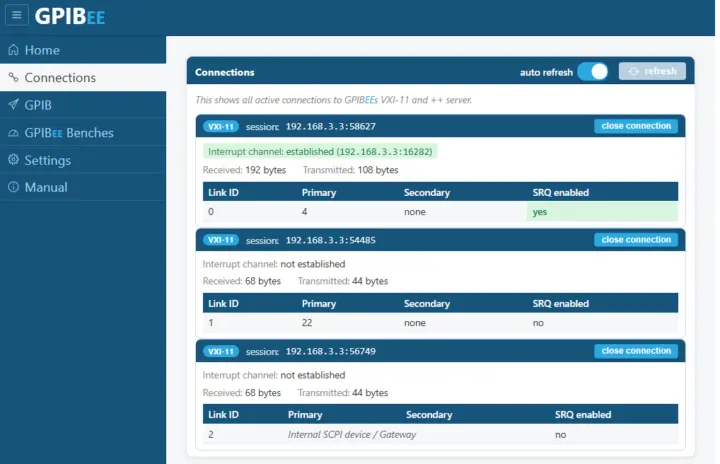Click 'Interrupt channel: not established' under session 54485

274,264
